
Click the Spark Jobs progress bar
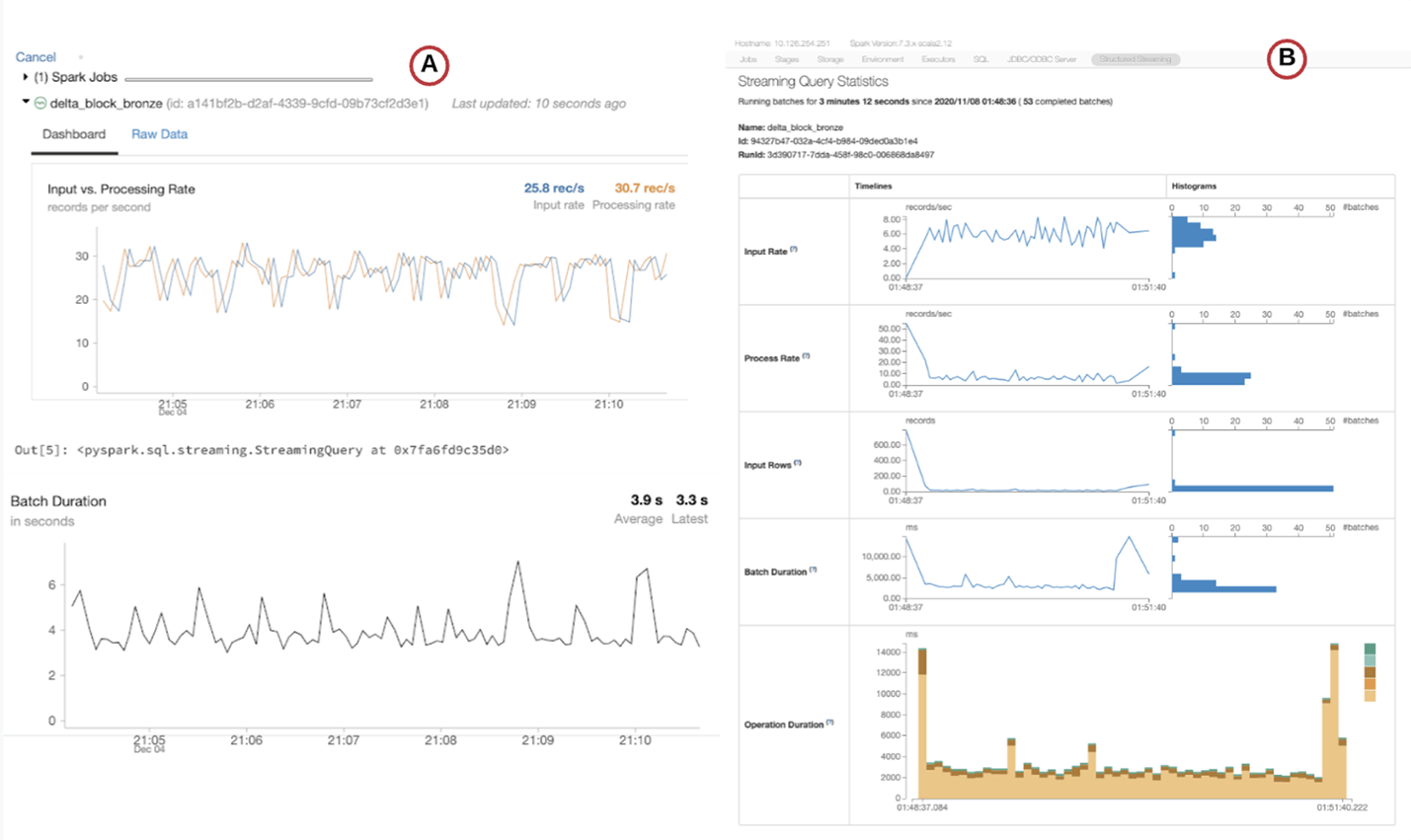tap(249, 79)
